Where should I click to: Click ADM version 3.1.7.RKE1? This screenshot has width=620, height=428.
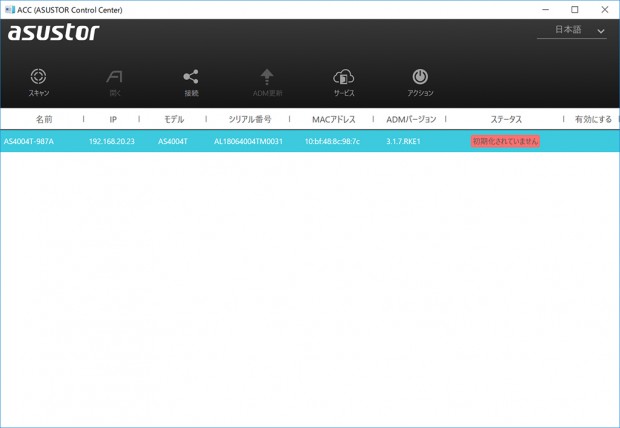point(403,141)
